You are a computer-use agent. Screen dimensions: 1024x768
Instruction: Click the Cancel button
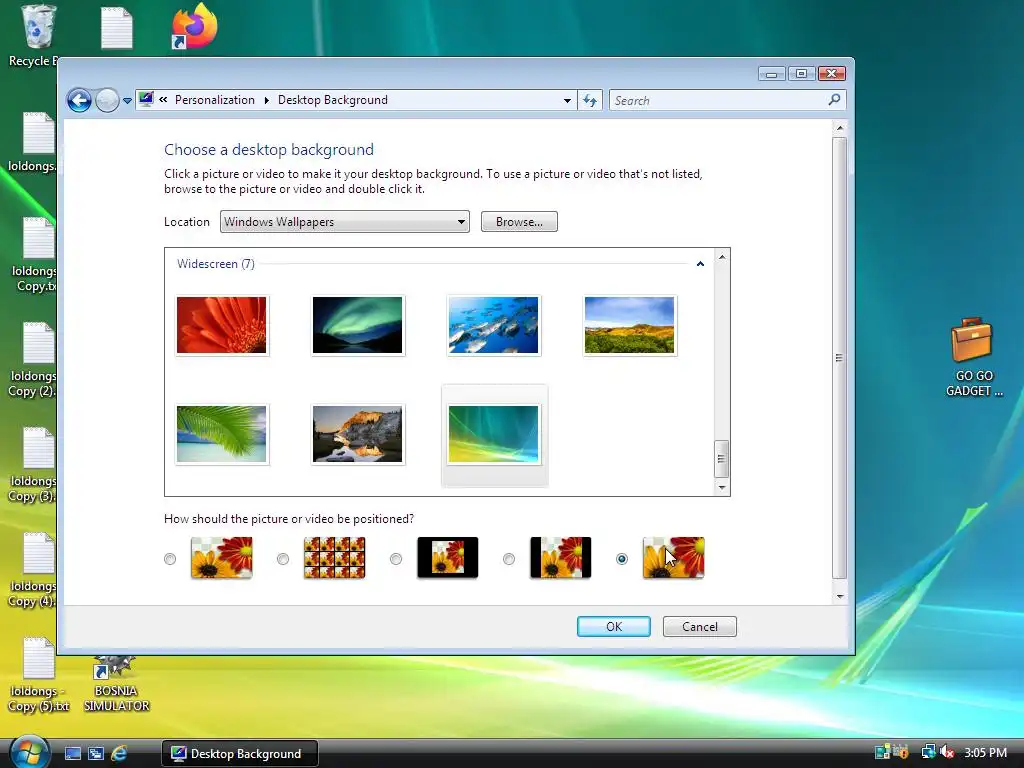pos(699,626)
